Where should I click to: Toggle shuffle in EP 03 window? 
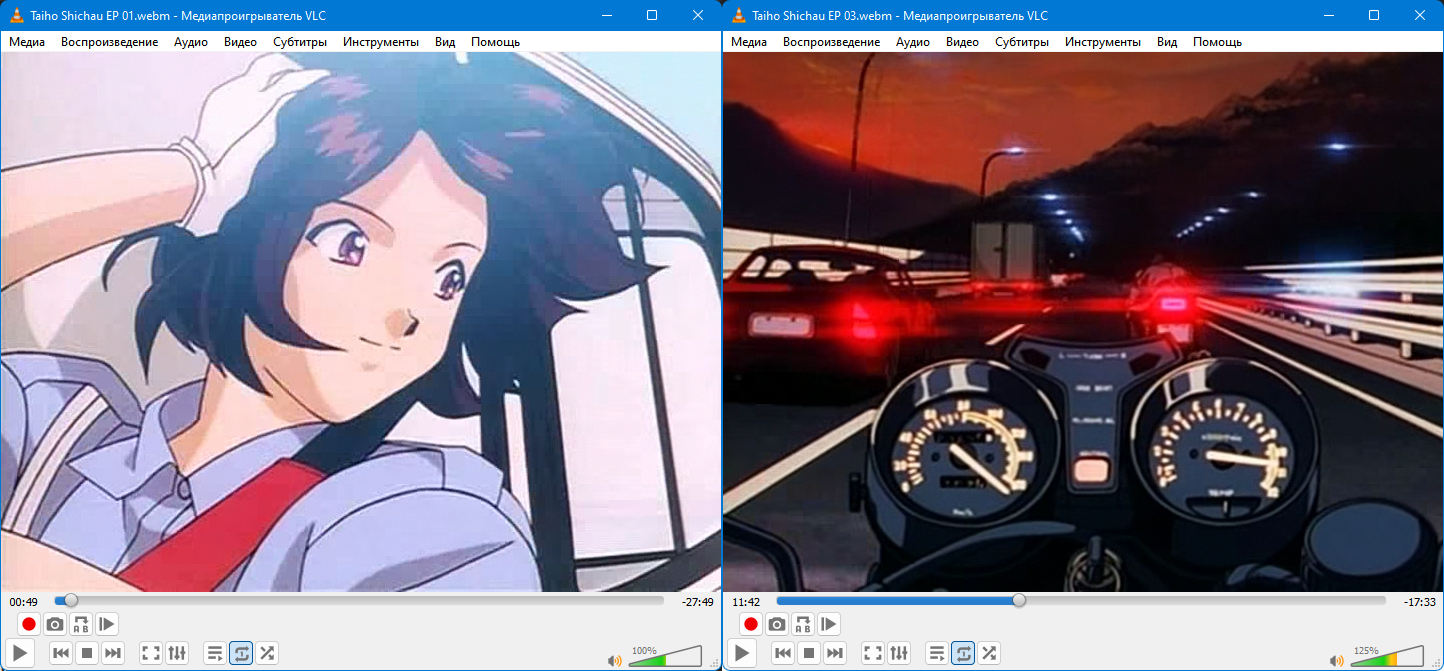coord(989,653)
